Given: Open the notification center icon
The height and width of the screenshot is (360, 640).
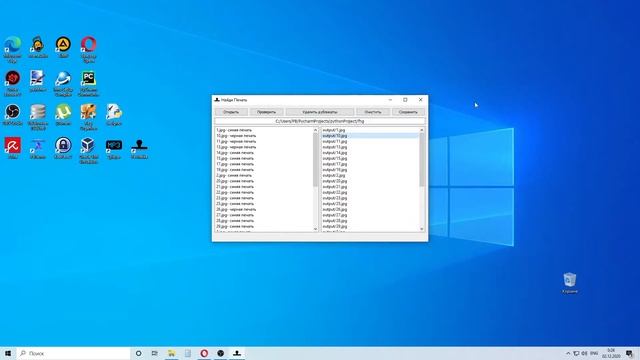Looking at the screenshot, I should (630, 353).
